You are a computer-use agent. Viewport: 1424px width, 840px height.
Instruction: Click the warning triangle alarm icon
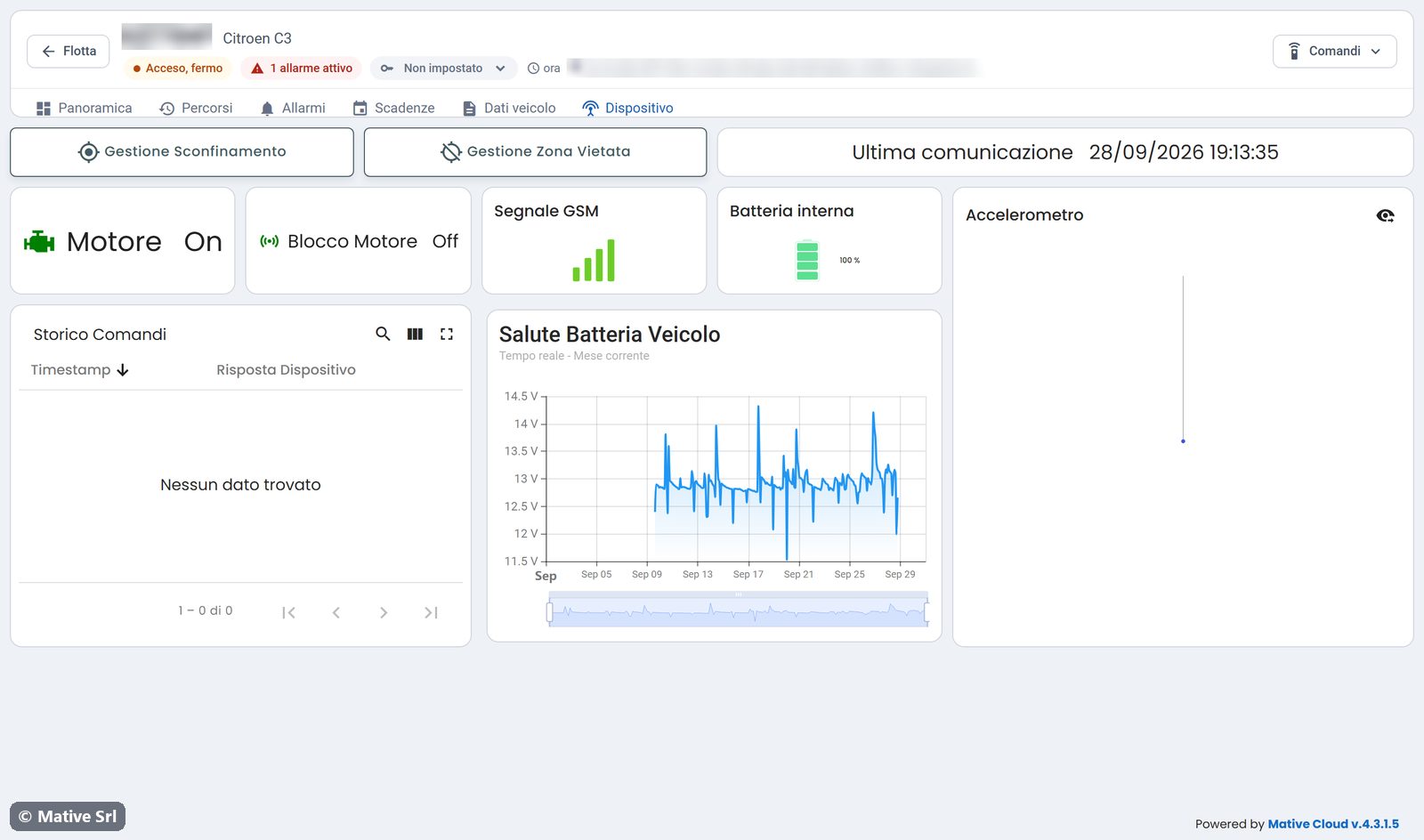[257, 68]
